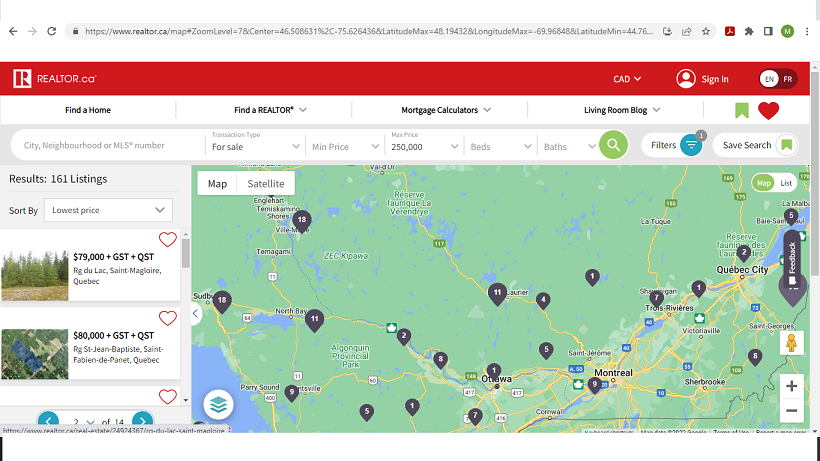This screenshot has height=461, width=820.
Task: Open map layers icon button
Action: click(x=218, y=405)
